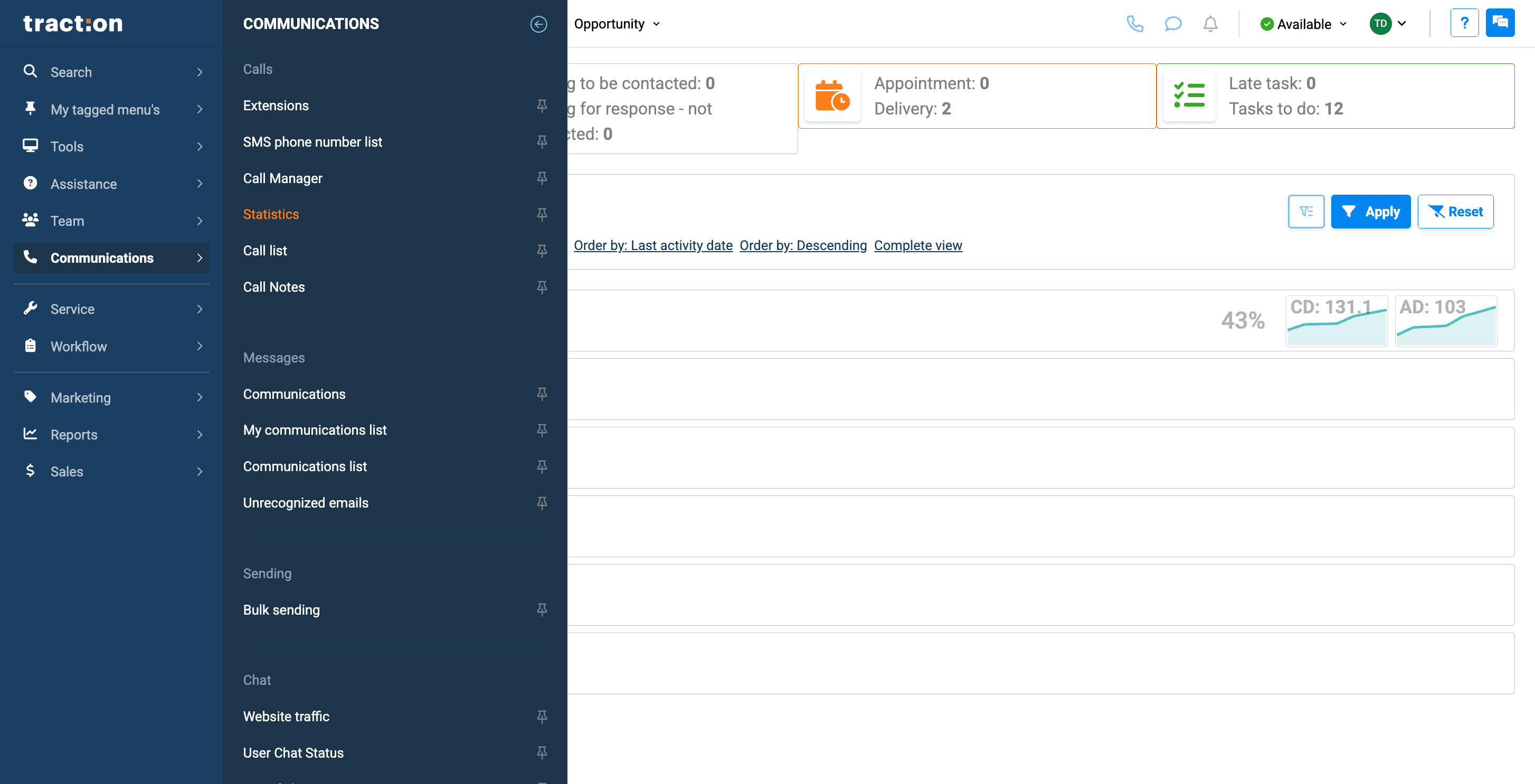Viewport: 1535px width, 784px height.
Task: Open notifications bell icon
Action: 1210,24
